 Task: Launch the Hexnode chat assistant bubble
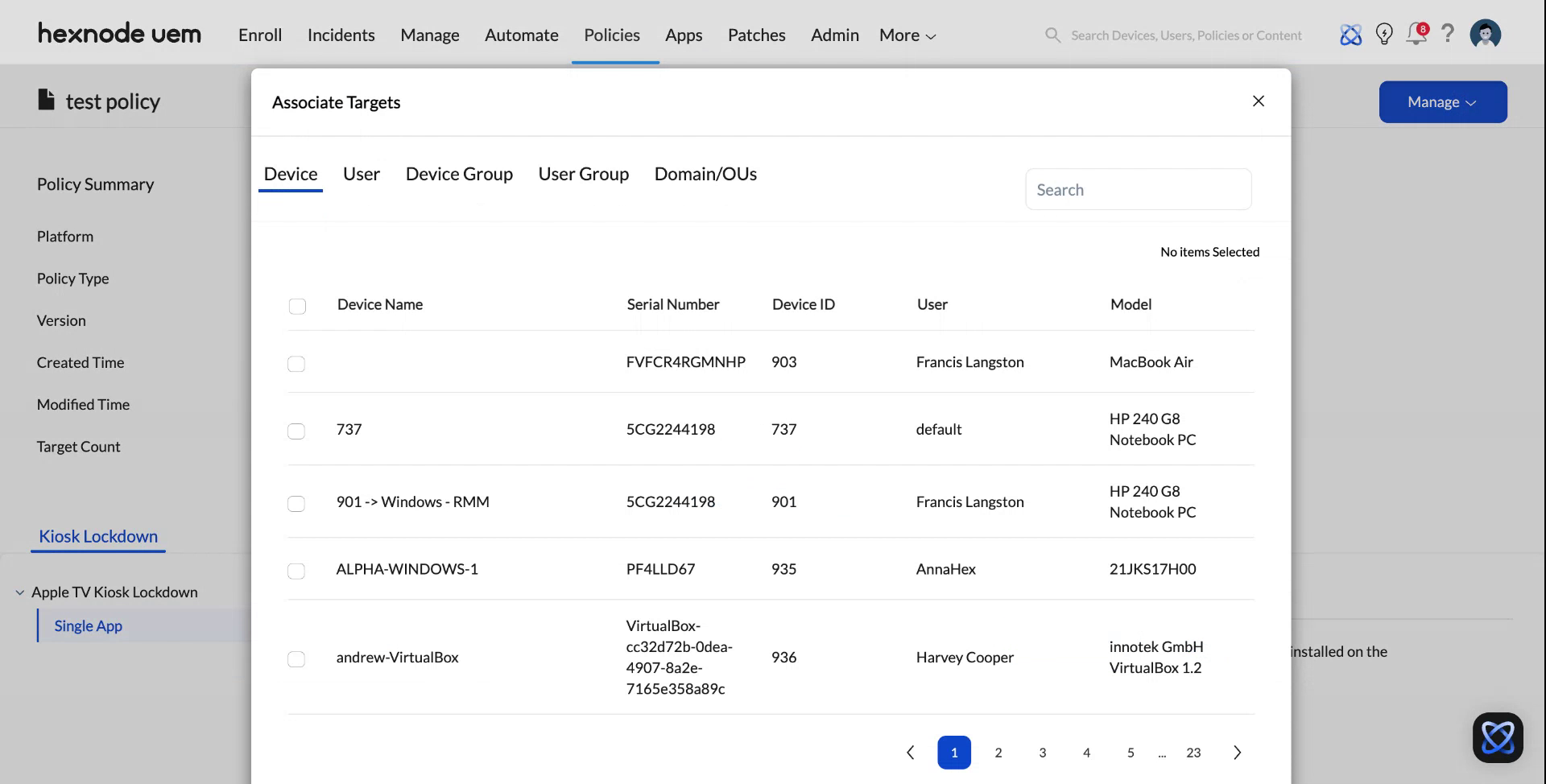point(1498,737)
